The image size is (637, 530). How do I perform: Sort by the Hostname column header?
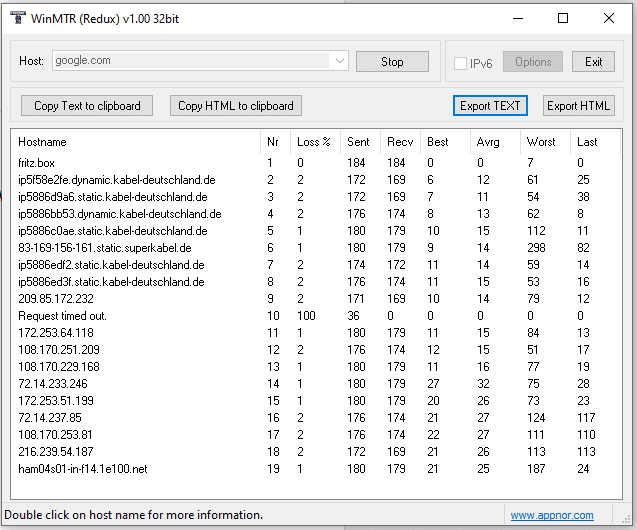[x=136, y=142]
